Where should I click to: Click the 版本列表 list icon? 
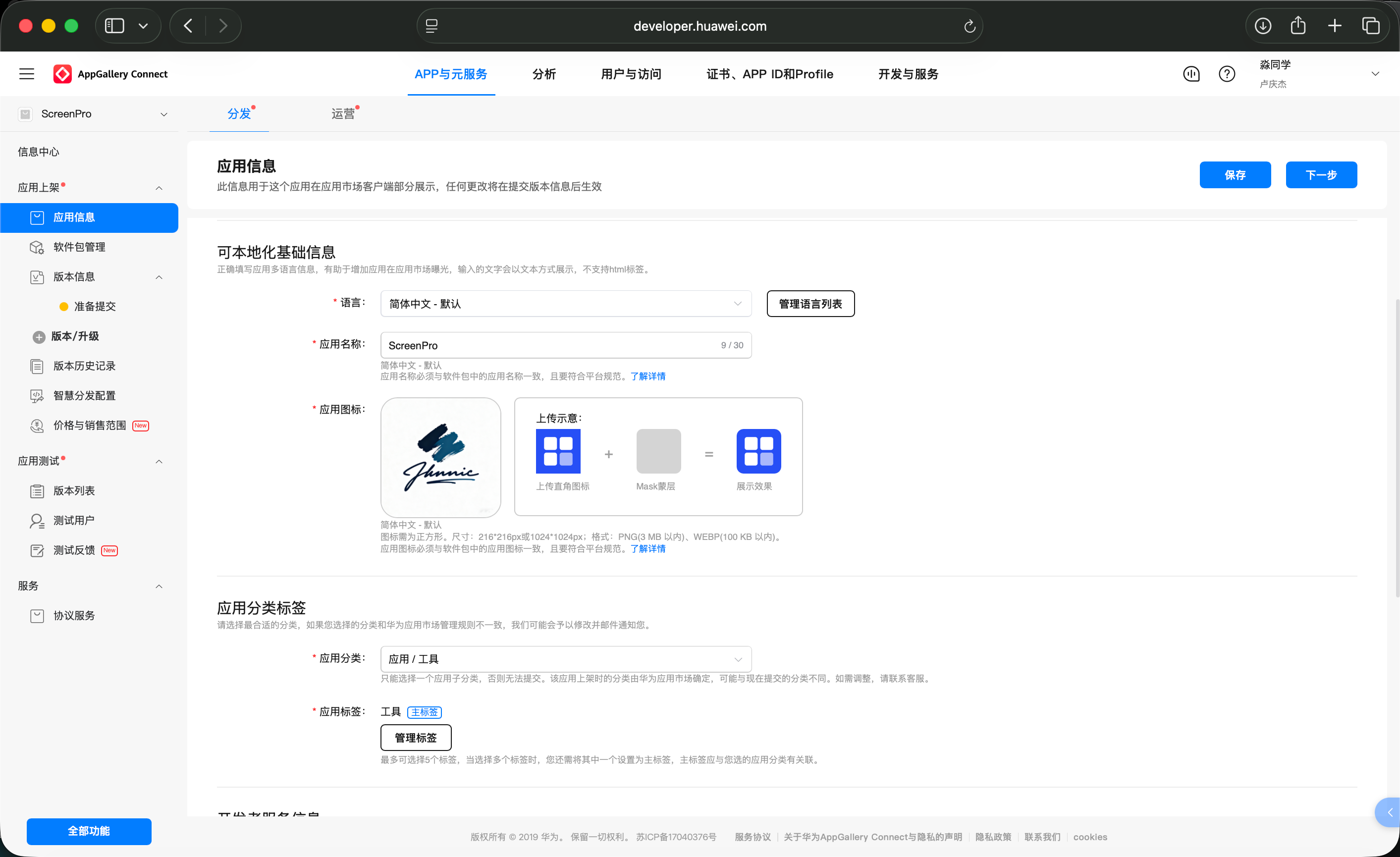(x=37, y=491)
